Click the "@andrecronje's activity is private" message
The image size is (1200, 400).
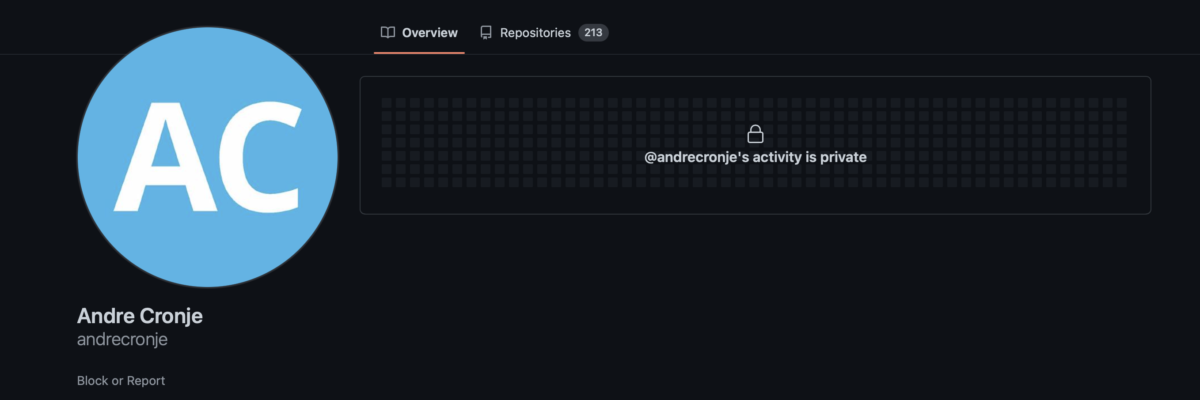(x=755, y=157)
